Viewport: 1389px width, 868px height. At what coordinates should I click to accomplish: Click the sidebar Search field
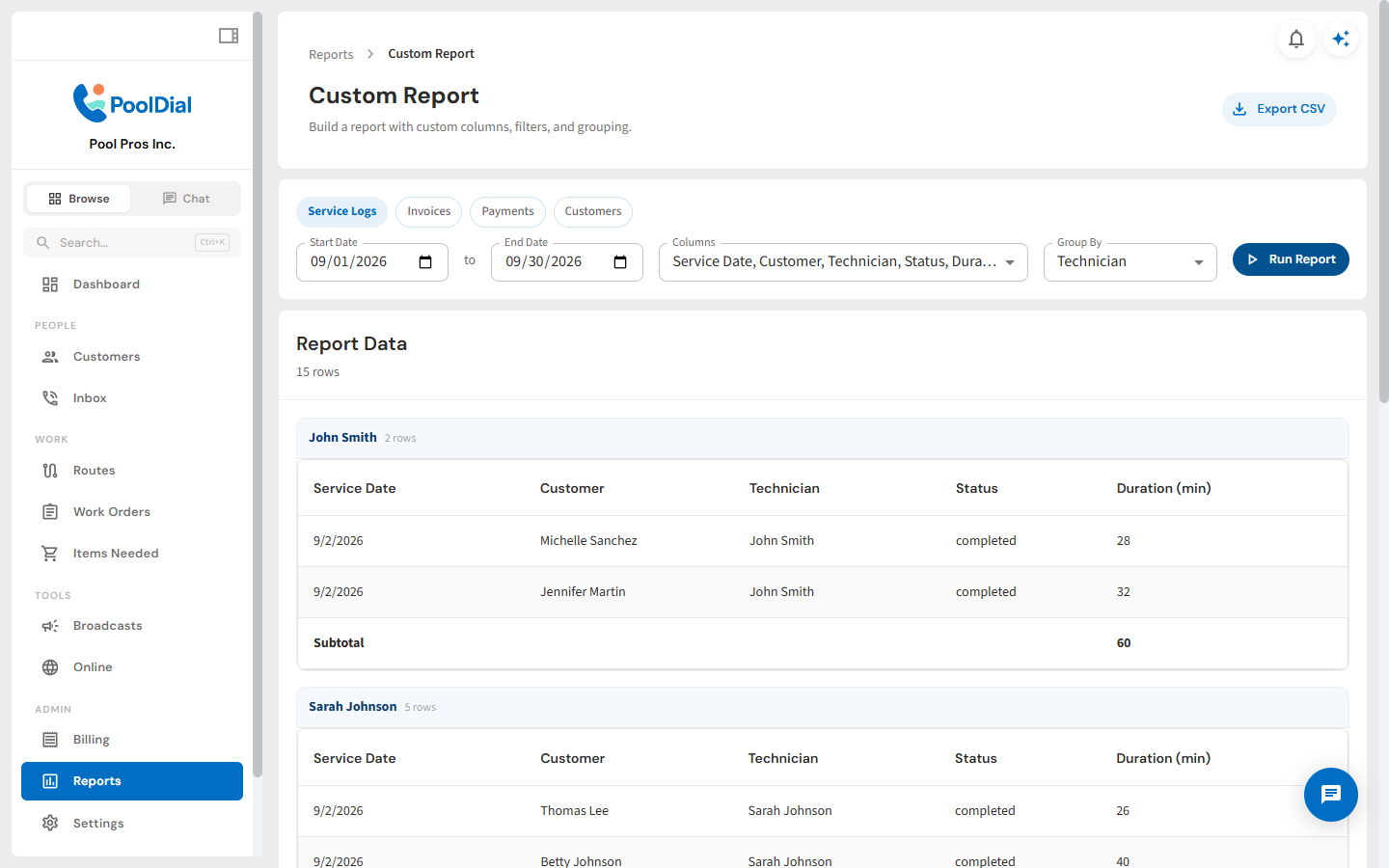pos(132,243)
